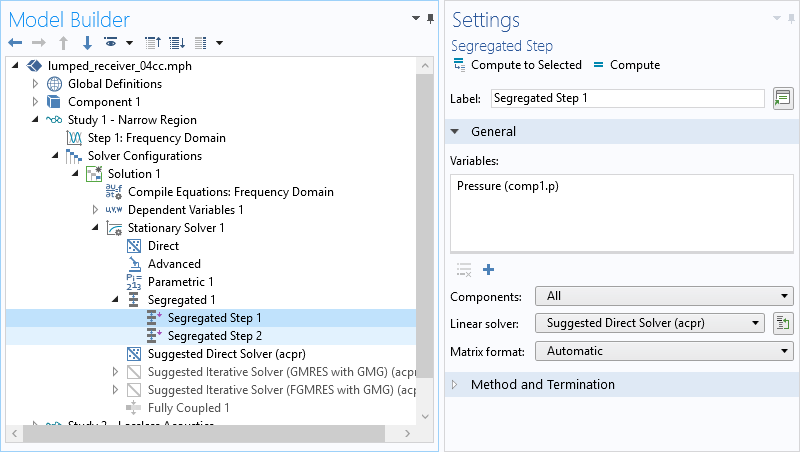This screenshot has width=800, height=452.
Task: Expand the Method and Termination section
Action: [542, 385]
